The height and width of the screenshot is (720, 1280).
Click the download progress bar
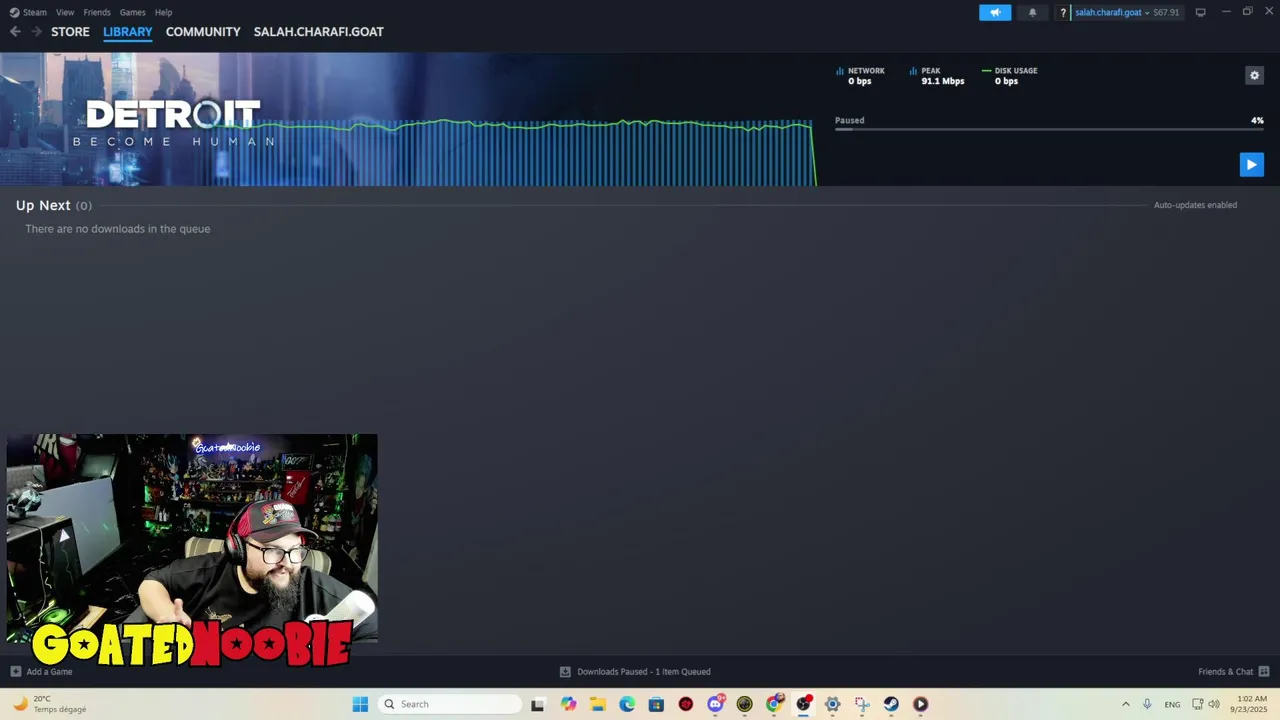tap(1049, 129)
